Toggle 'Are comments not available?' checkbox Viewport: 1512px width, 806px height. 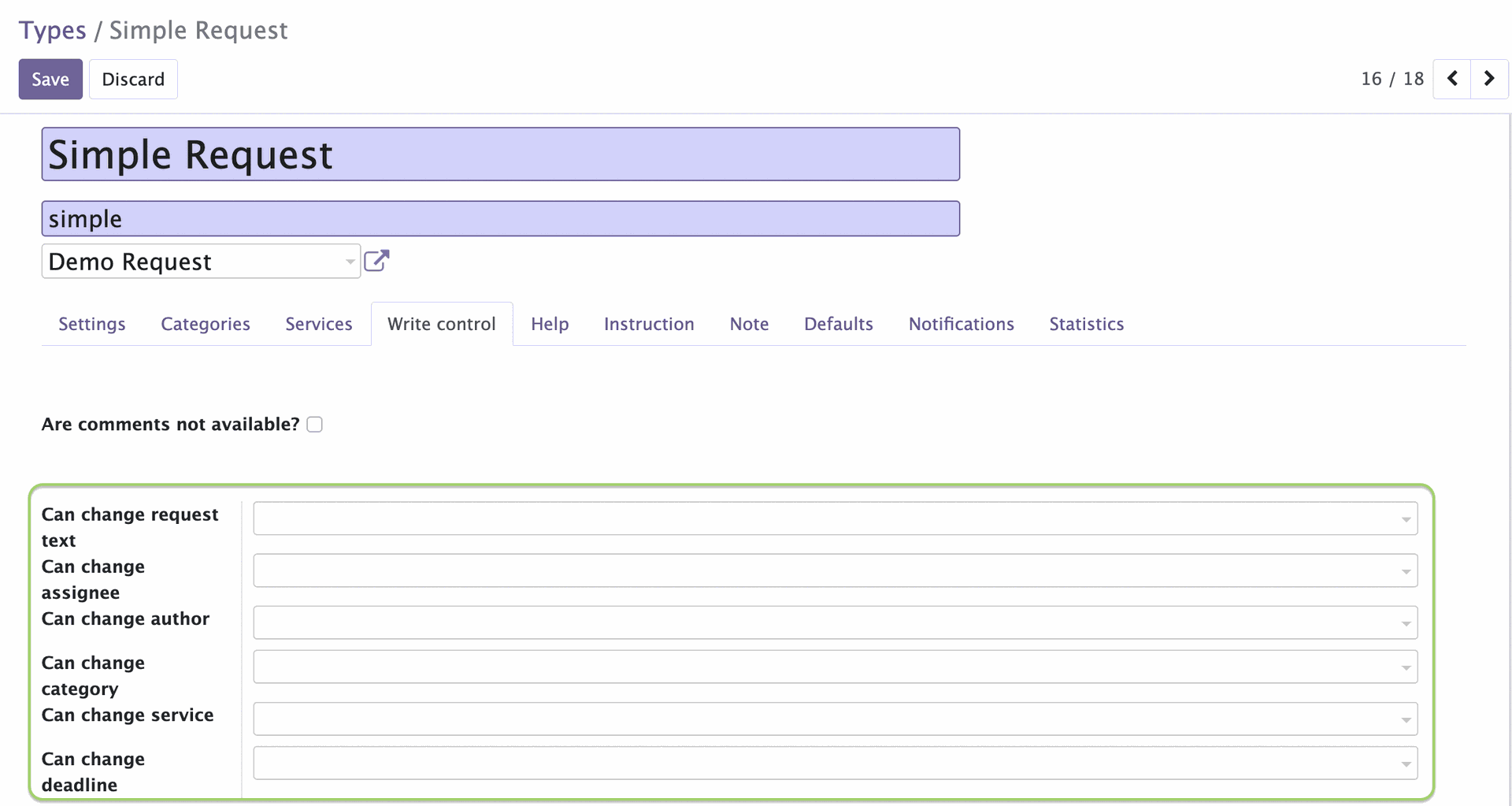(x=315, y=425)
